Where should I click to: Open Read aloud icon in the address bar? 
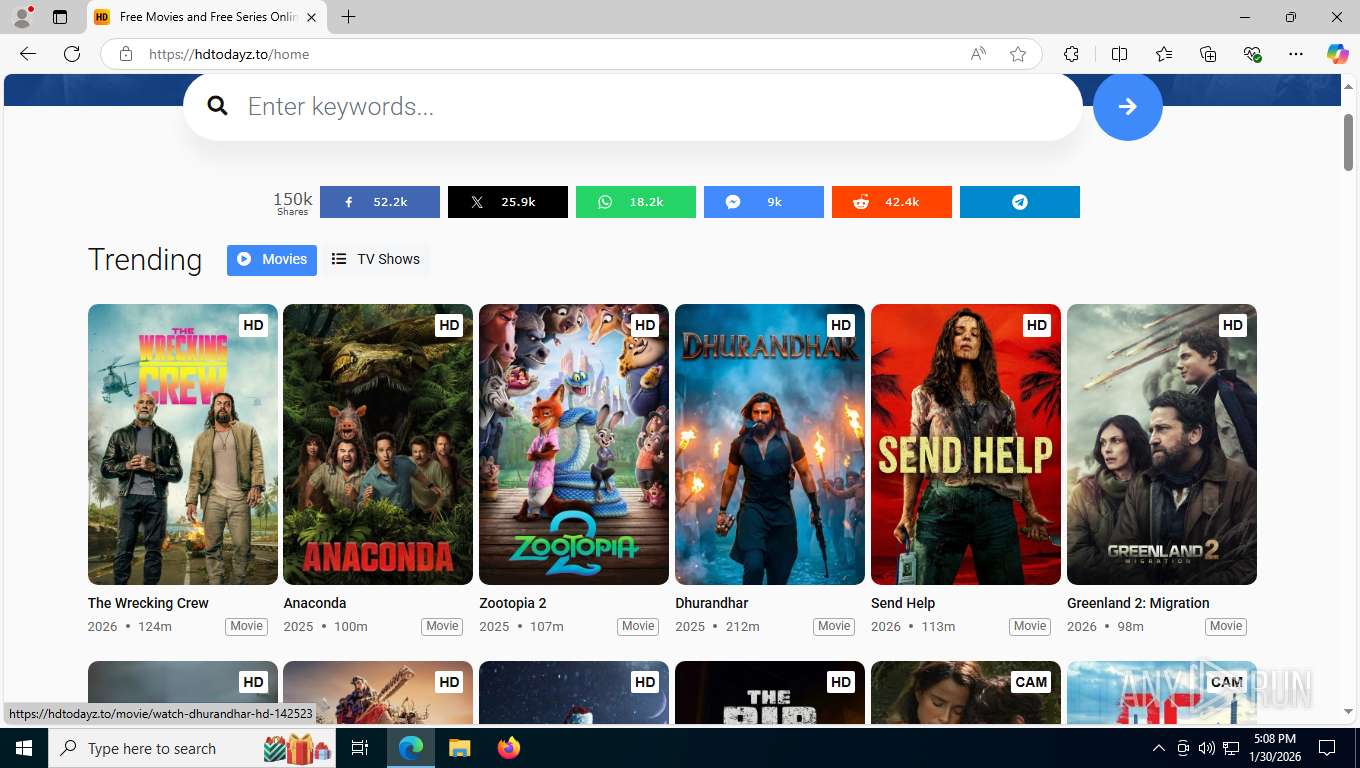pos(978,54)
